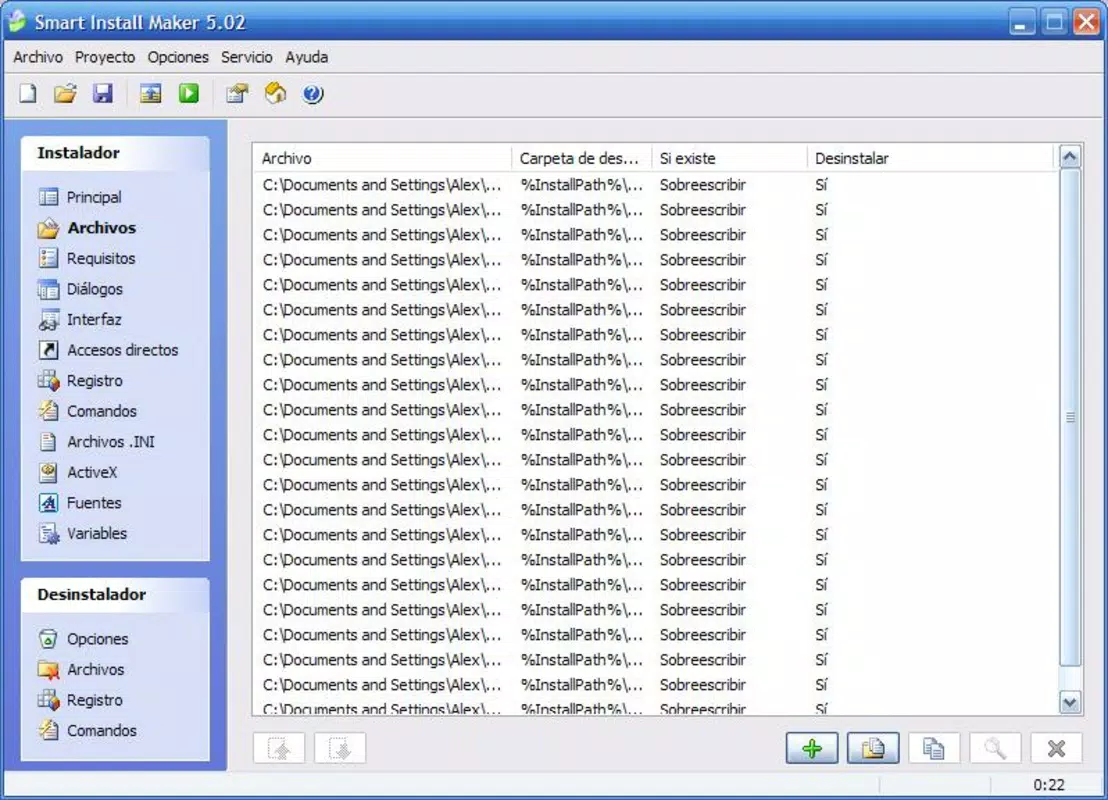Image resolution: width=1108 pixels, height=800 pixels.
Task: Open the Diálogos section
Action: click(81, 289)
